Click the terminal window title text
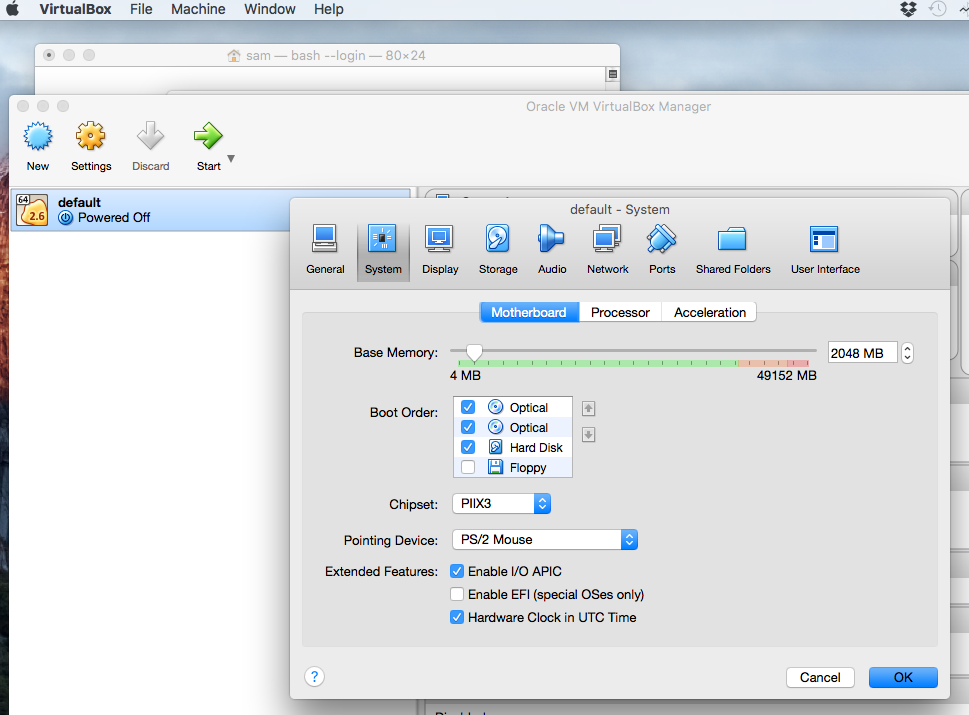Viewport: 969px width, 715px height. click(336, 56)
